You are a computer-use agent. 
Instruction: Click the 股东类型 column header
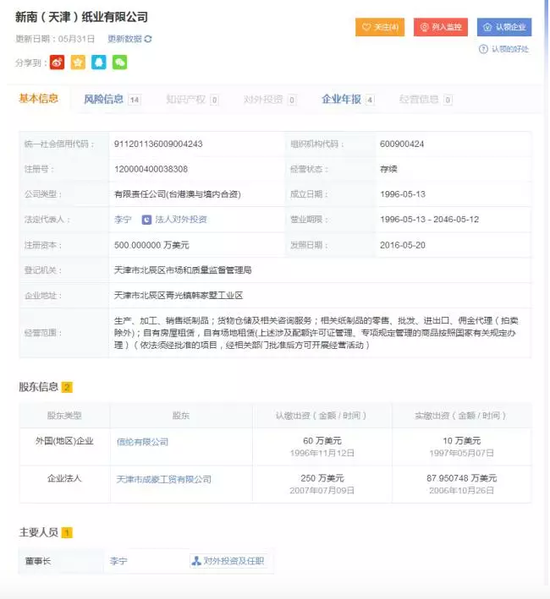click(x=65, y=416)
